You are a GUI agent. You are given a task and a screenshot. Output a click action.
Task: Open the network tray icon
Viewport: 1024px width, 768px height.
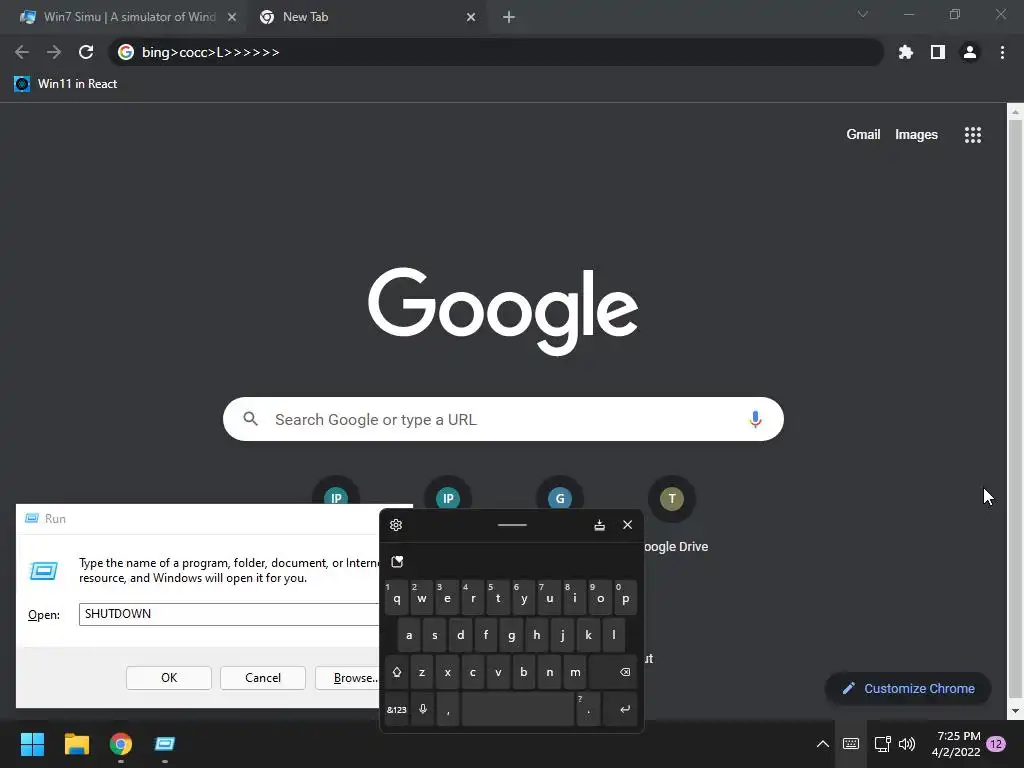[x=882, y=744]
